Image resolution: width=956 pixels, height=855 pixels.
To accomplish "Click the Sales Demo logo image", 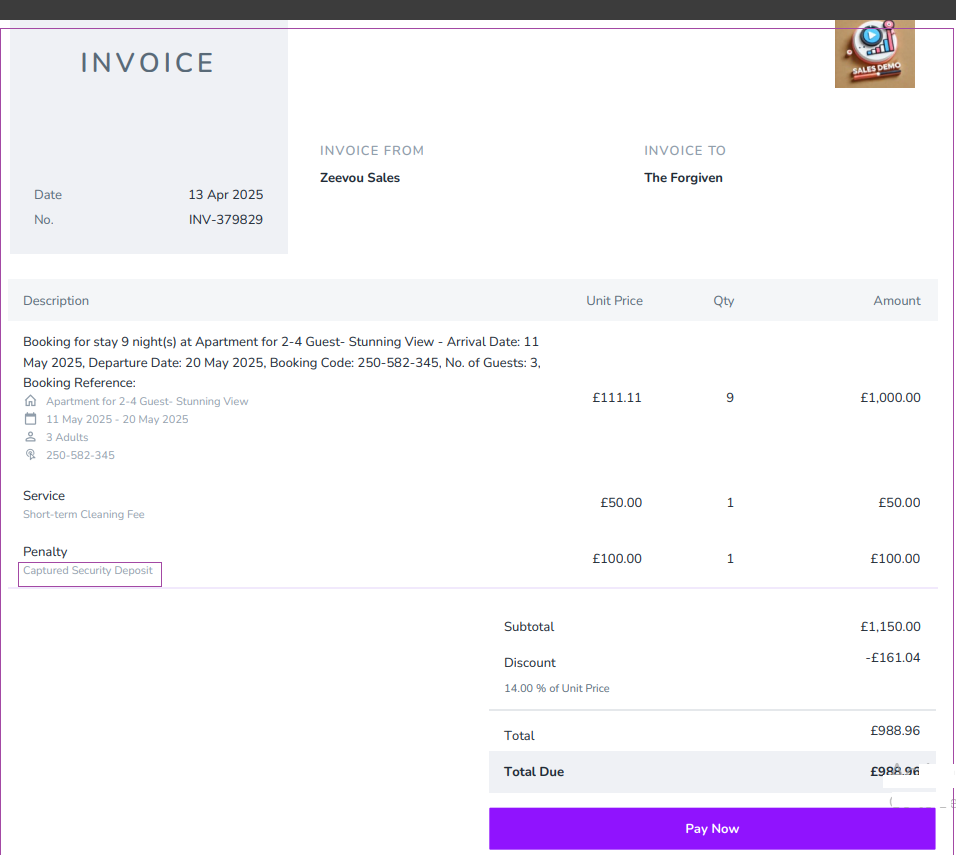I will pyautogui.click(x=874, y=54).
